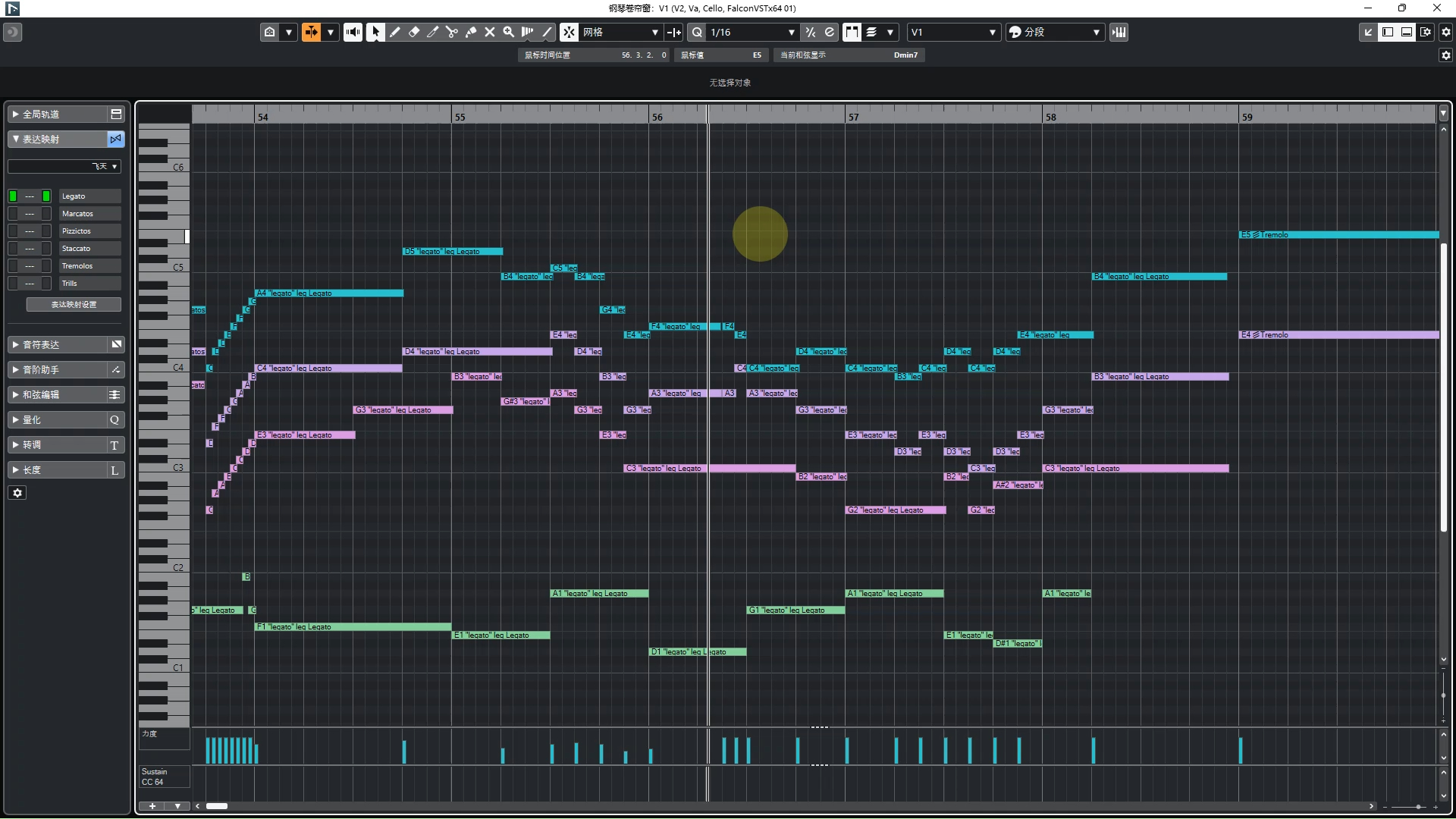The width and height of the screenshot is (1456, 819).
Task: Open Snap Type 网格 dropdown
Action: point(621,32)
